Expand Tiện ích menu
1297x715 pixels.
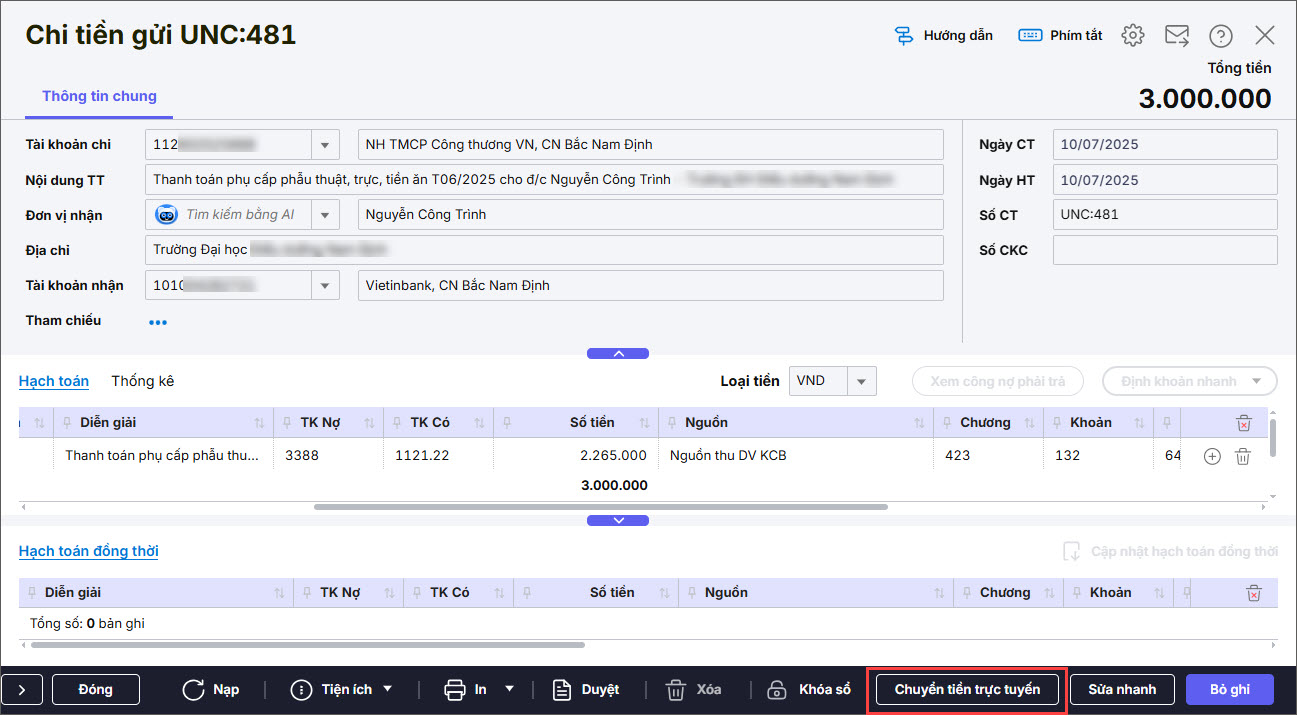(342, 689)
